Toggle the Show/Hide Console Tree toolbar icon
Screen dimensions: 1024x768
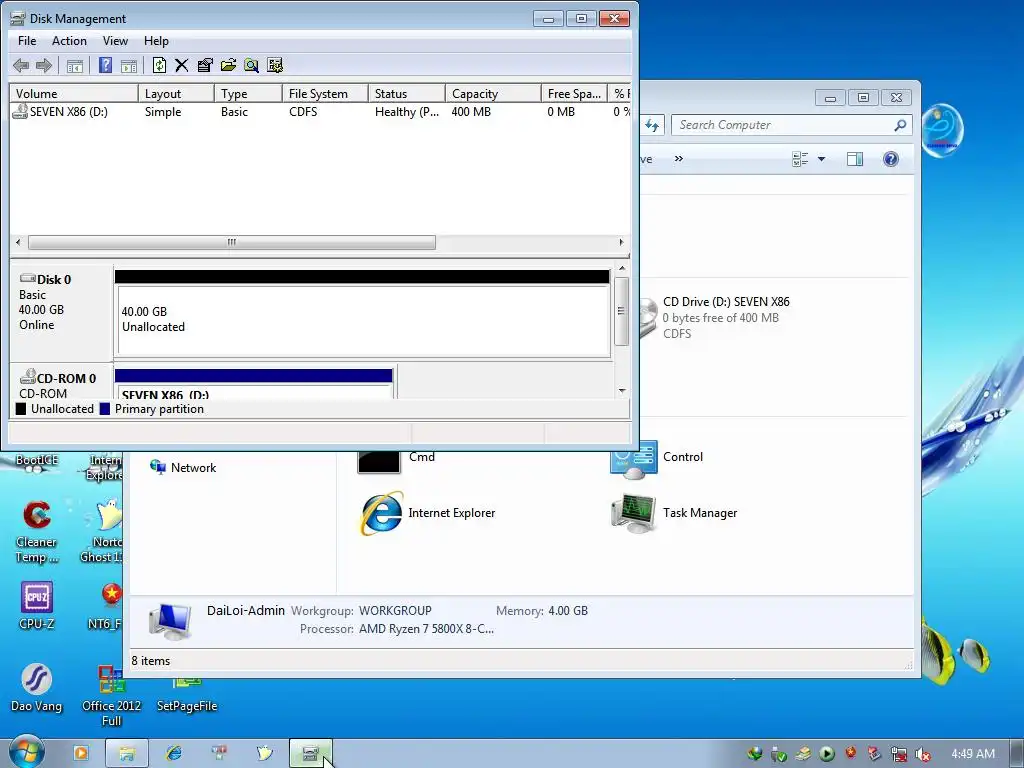74,65
